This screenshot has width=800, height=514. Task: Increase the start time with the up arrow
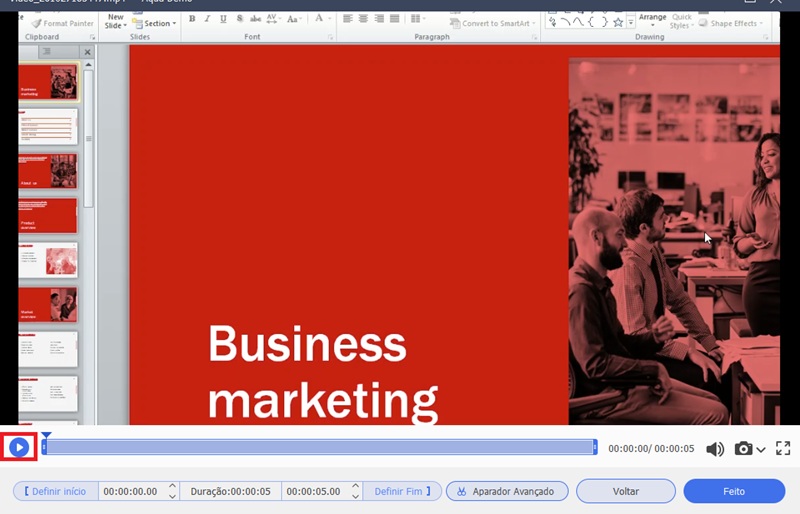tap(172, 486)
